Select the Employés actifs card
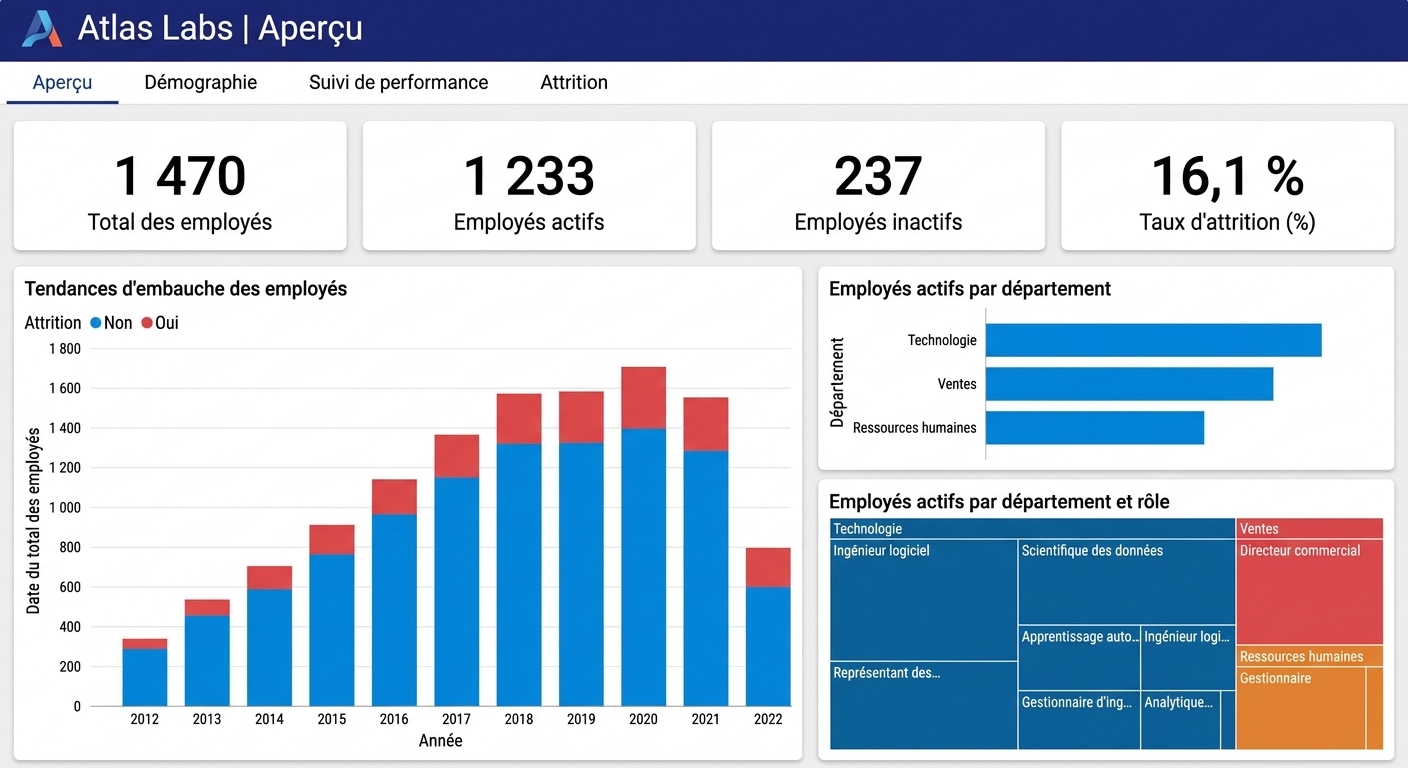Viewport: 1408px width, 768px height. 529,186
